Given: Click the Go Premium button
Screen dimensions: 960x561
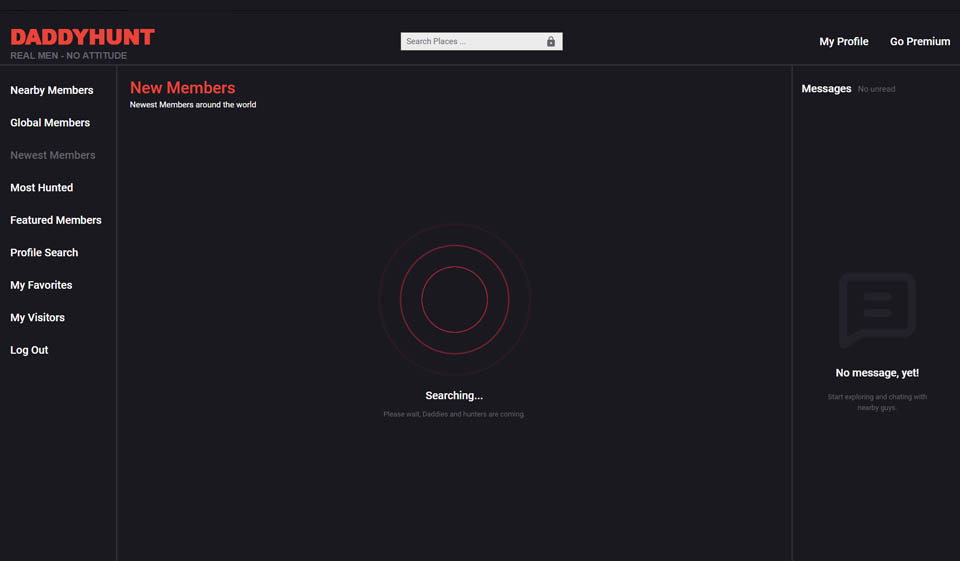Looking at the screenshot, I should pyautogui.click(x=919, y=42).
